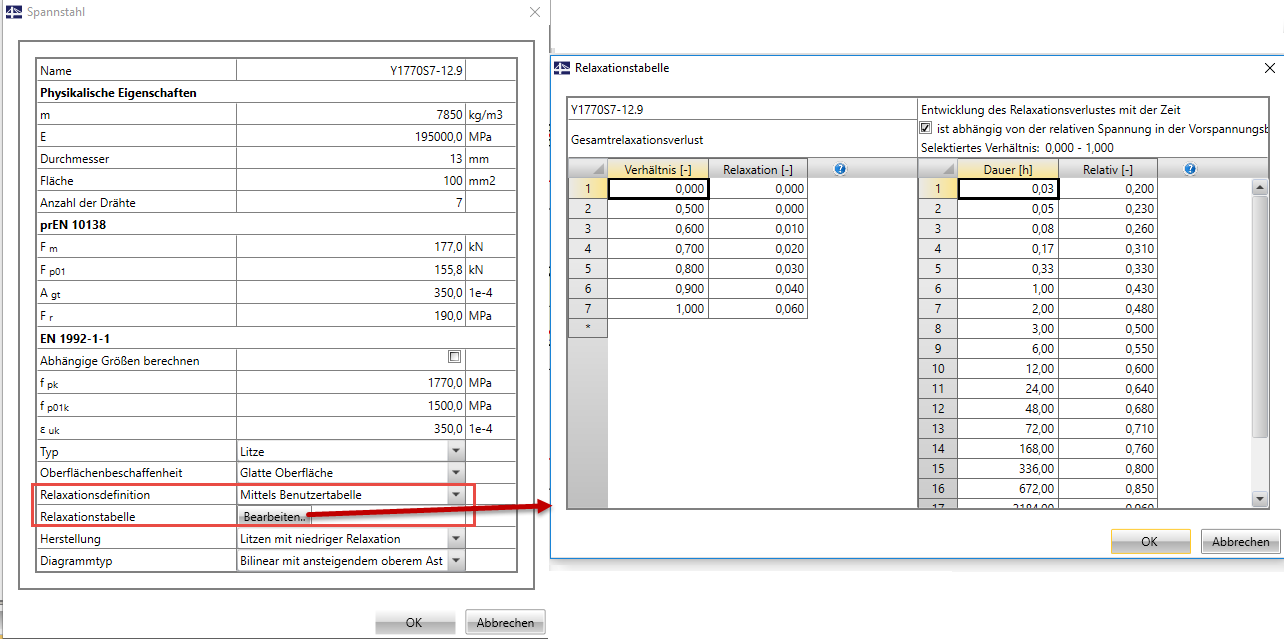Open the Typ dropdown showing Litze
The height and width of the screenshot is (639, 1284).
coord(456,451)
